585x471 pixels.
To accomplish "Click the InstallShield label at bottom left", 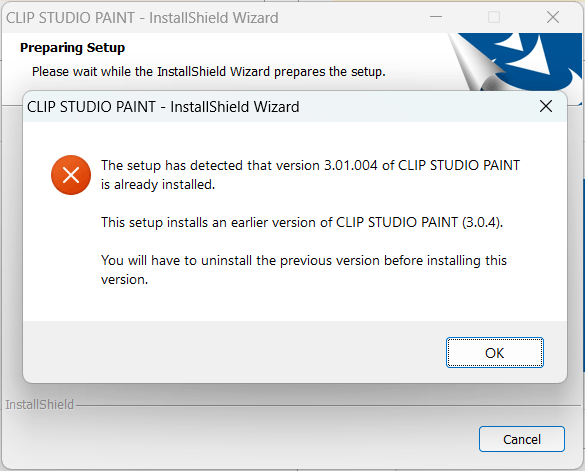I will coord(40,405).
